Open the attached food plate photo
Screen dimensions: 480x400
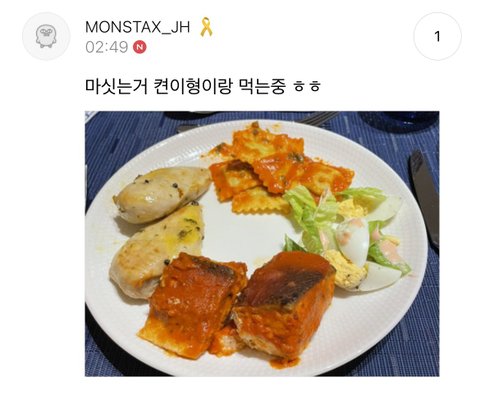[262, 244]
